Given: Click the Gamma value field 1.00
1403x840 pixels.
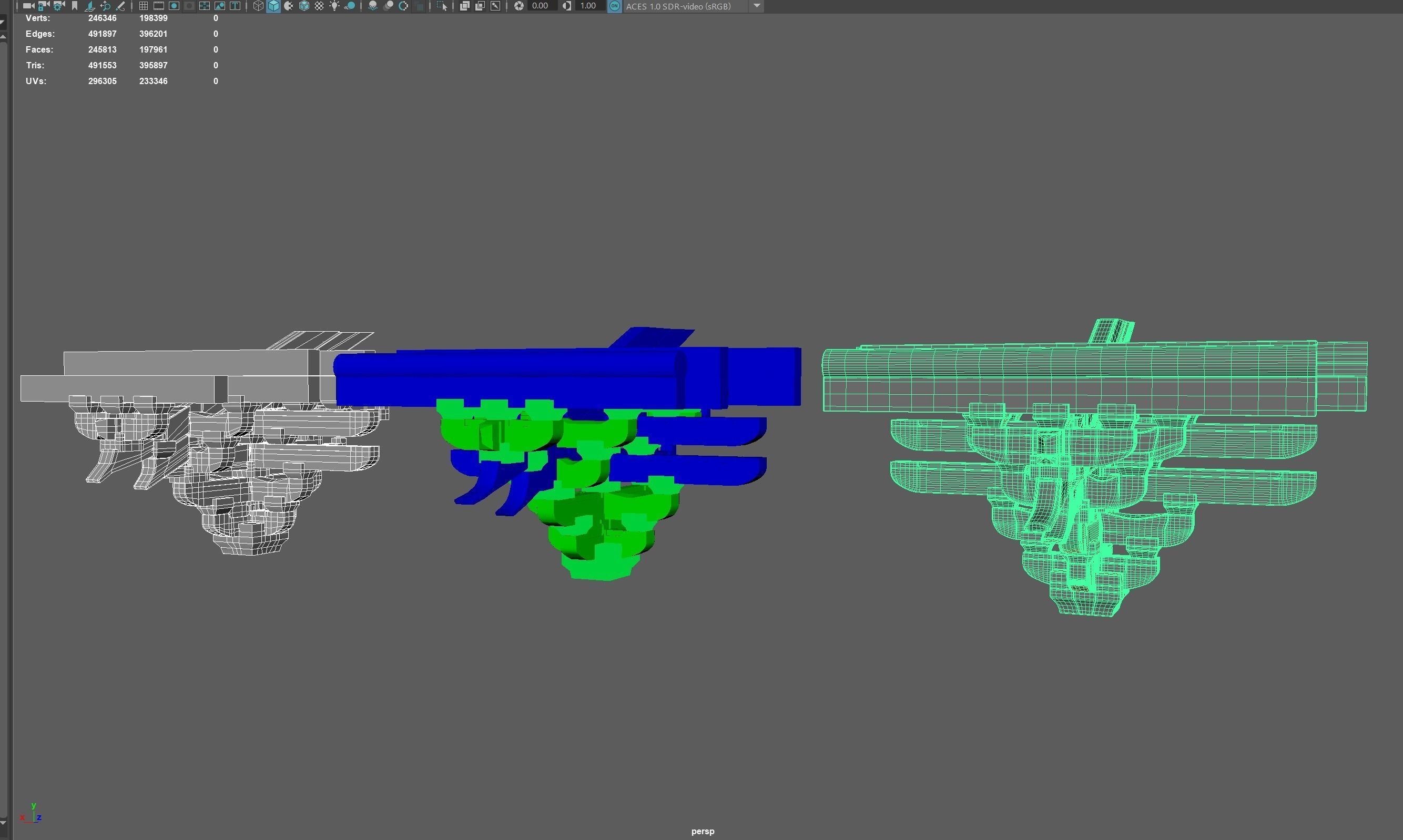Looking at the screenshot, I should [x=588, y=6].
